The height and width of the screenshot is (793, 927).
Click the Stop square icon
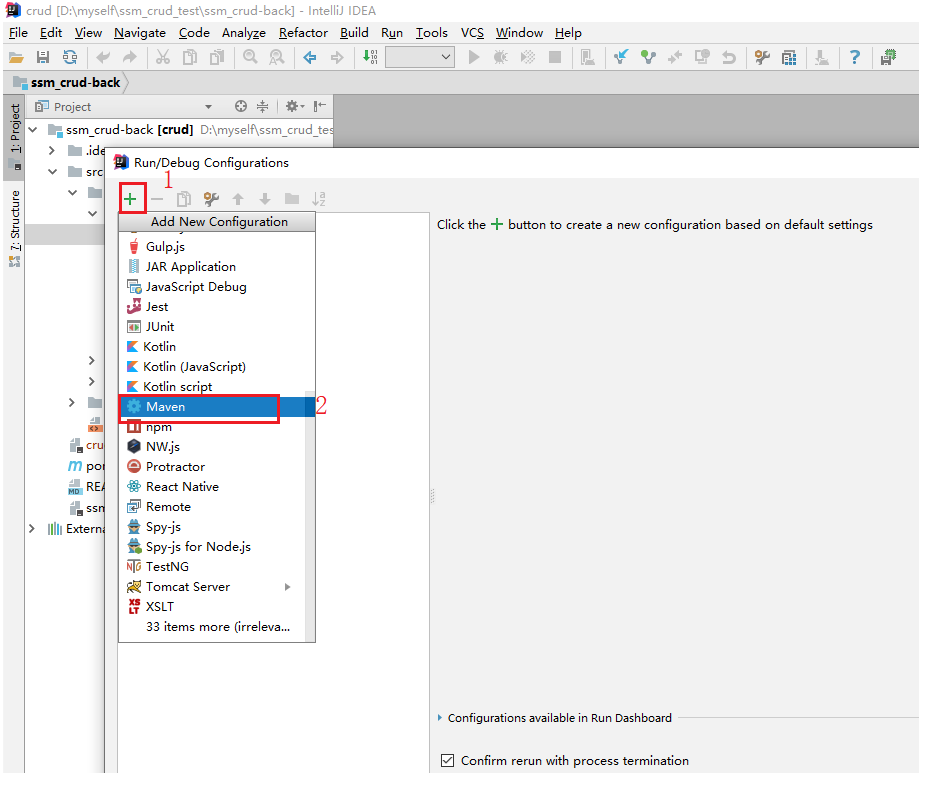tap(555, 57)
